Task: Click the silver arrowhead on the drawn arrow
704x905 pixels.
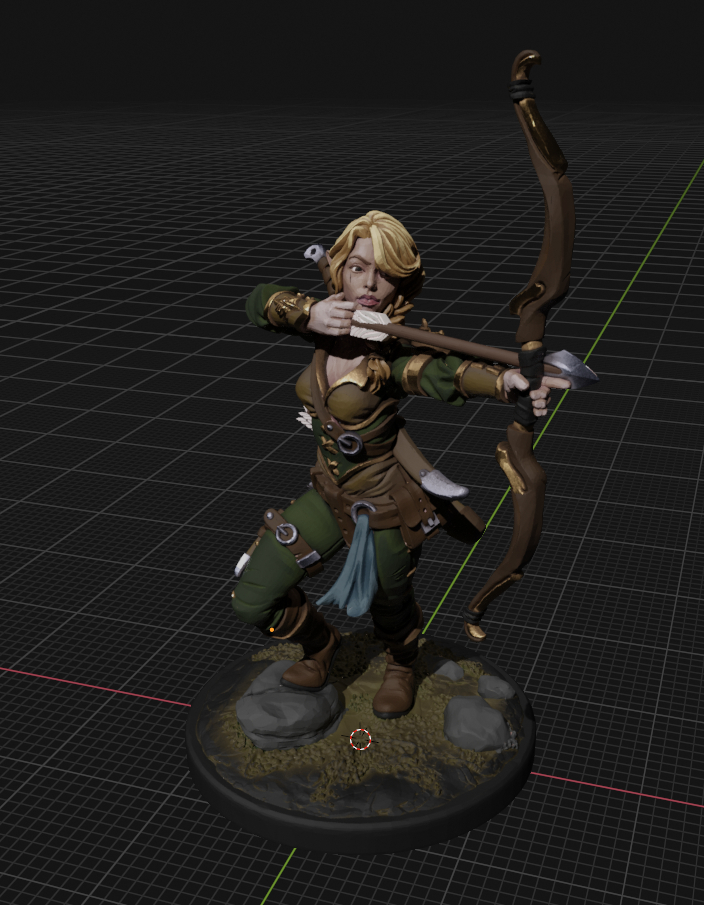Action: pos(571,369)
